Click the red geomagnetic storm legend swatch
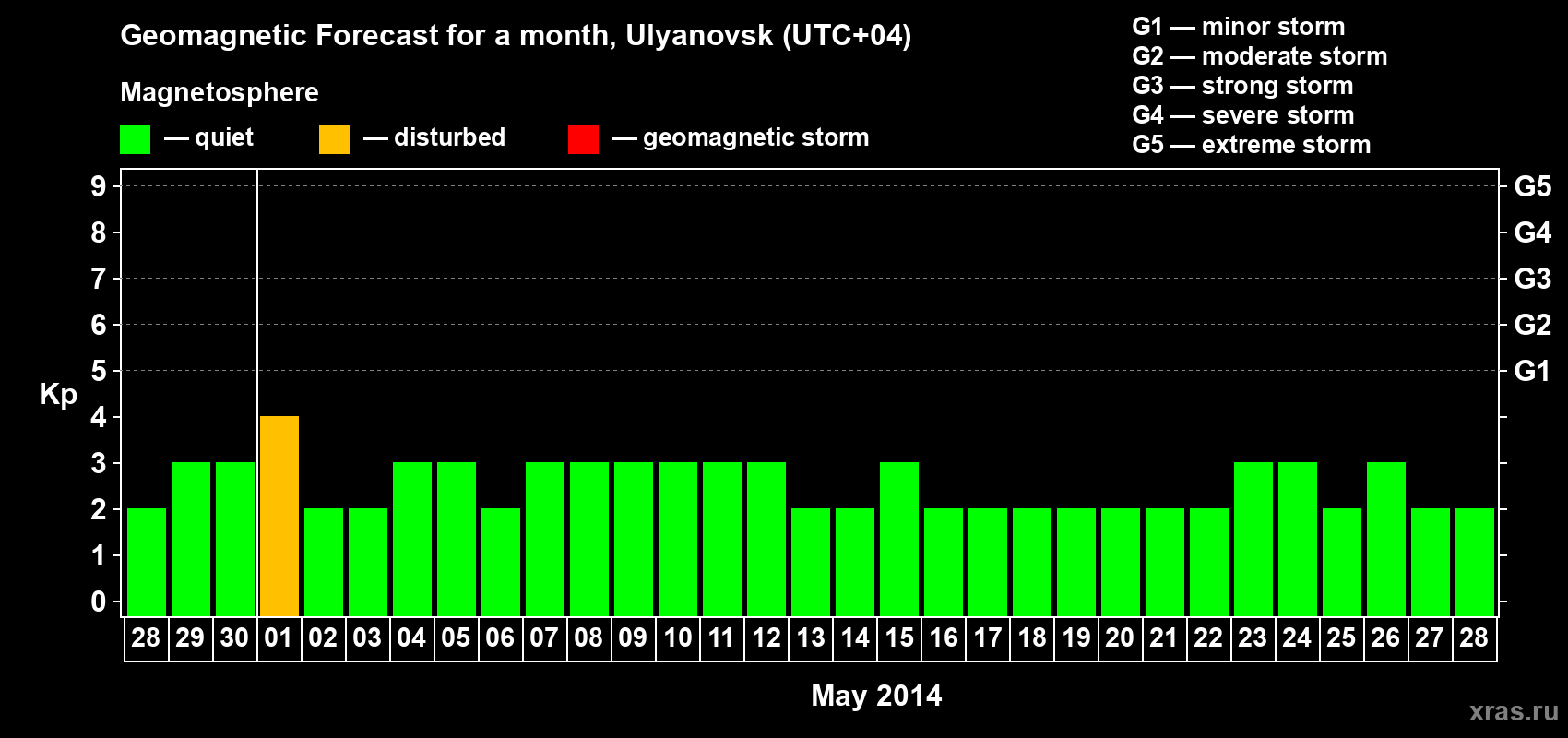This screenshot has height=738, width=1568. 583,139
